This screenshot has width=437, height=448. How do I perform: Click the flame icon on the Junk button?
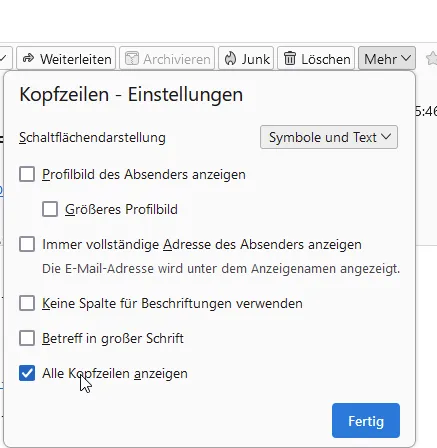click(230, 59)
